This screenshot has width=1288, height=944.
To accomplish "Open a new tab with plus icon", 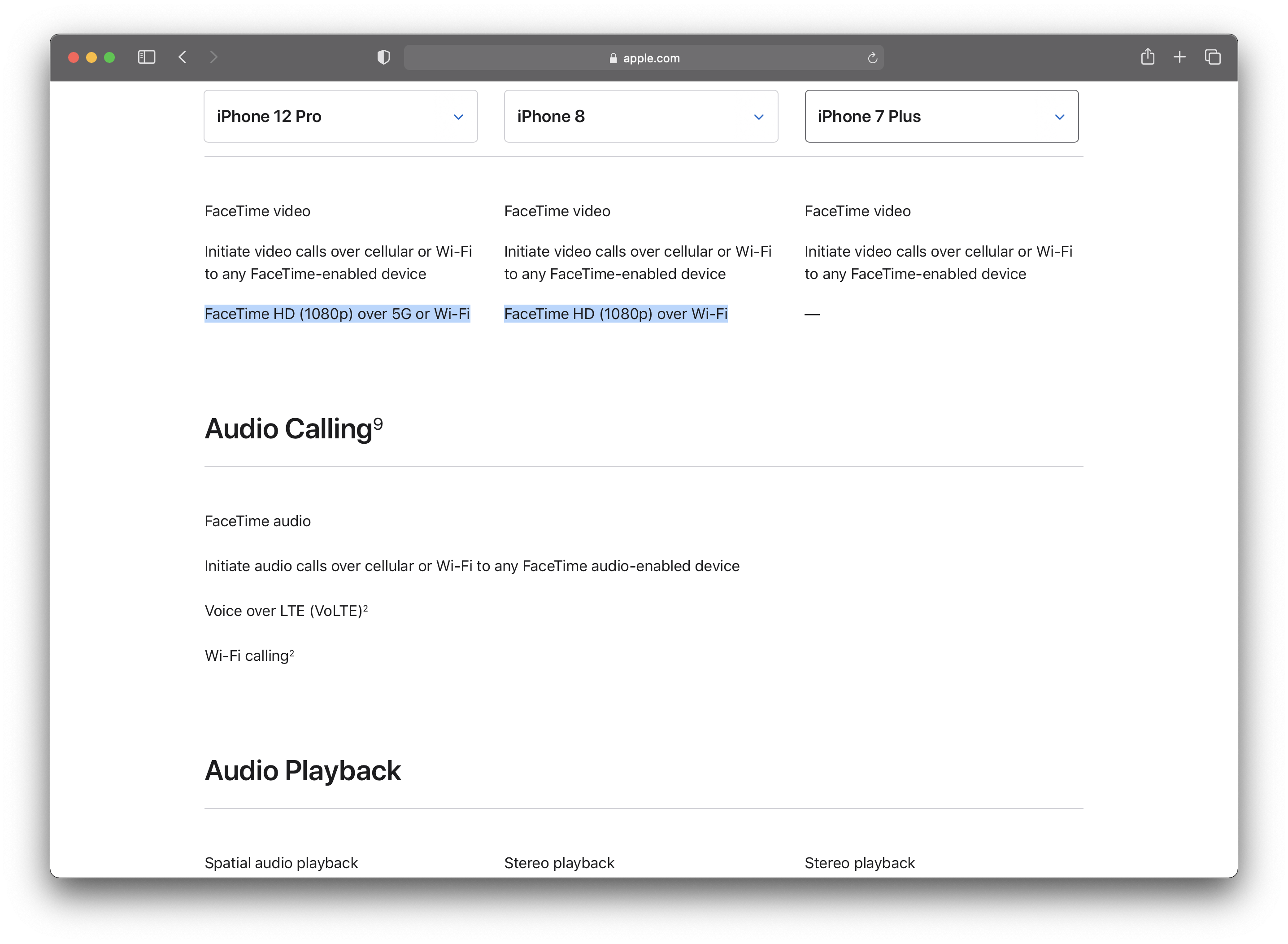I will coord(1179,57).
